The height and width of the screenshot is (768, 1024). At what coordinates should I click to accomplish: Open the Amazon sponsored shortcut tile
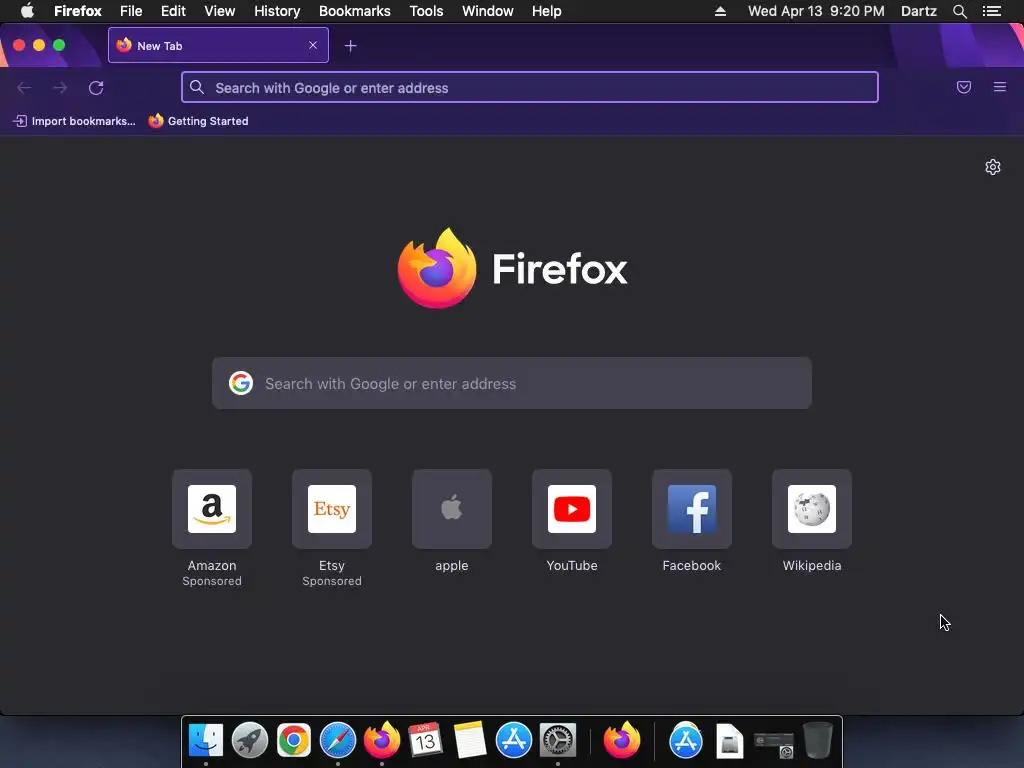(212, 509)
